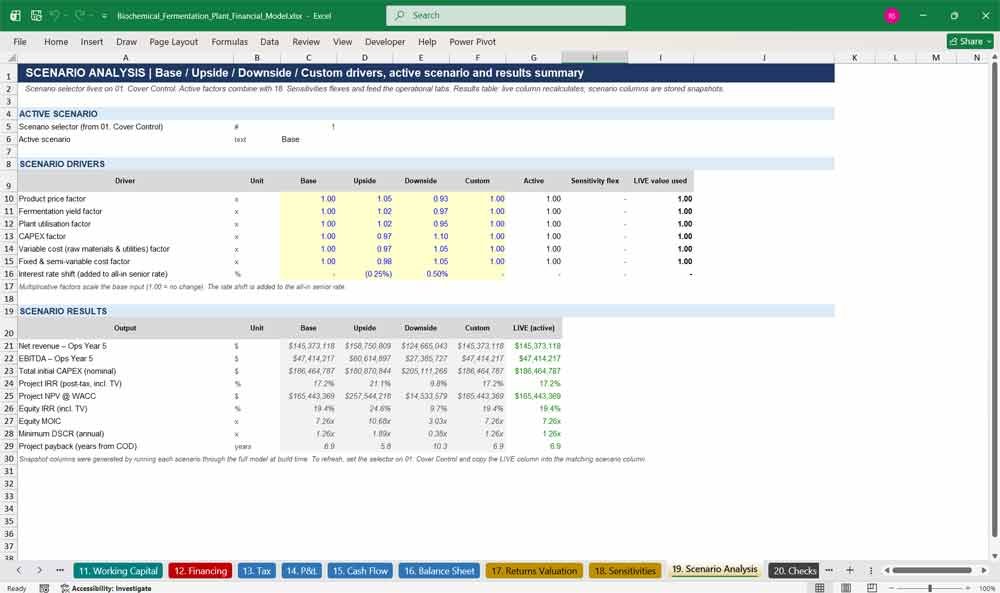Open the Help ribbon tab
1000x593 pixels.
[427, 41]
